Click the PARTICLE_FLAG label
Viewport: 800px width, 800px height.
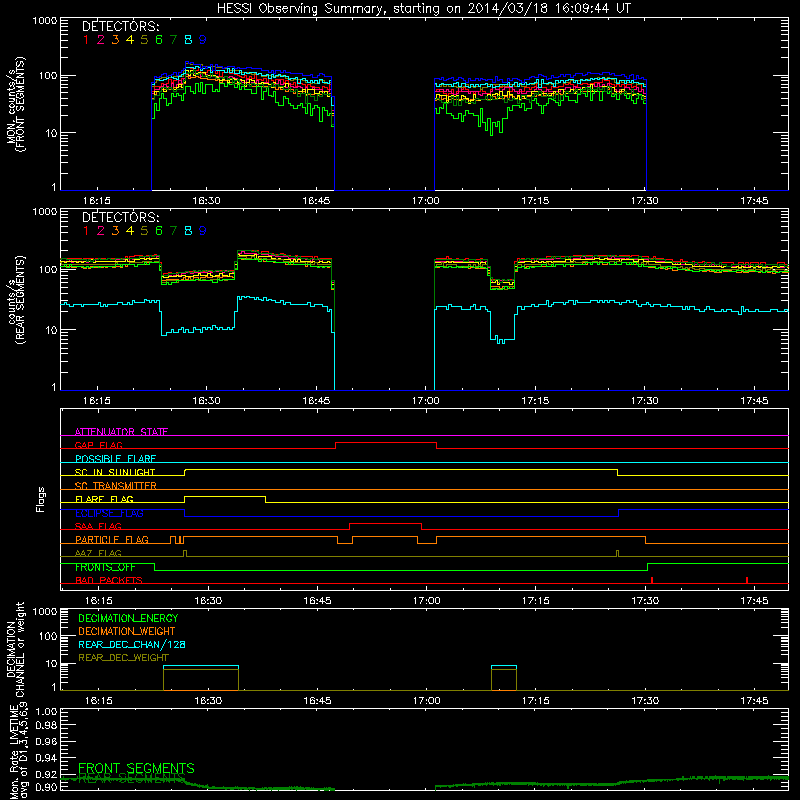coord(112,539)
